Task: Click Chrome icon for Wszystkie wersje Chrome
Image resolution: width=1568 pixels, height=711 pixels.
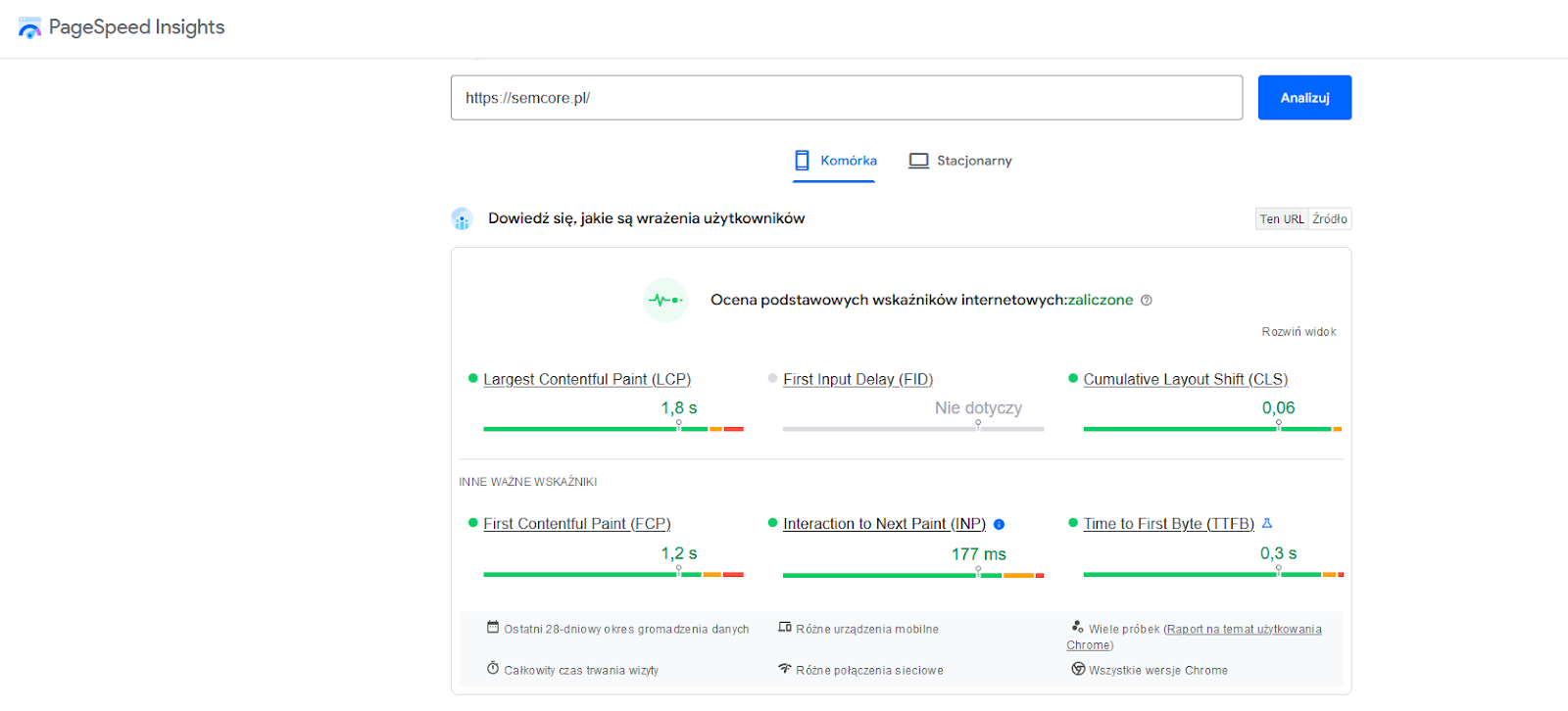Action: tap(1078, 669)
